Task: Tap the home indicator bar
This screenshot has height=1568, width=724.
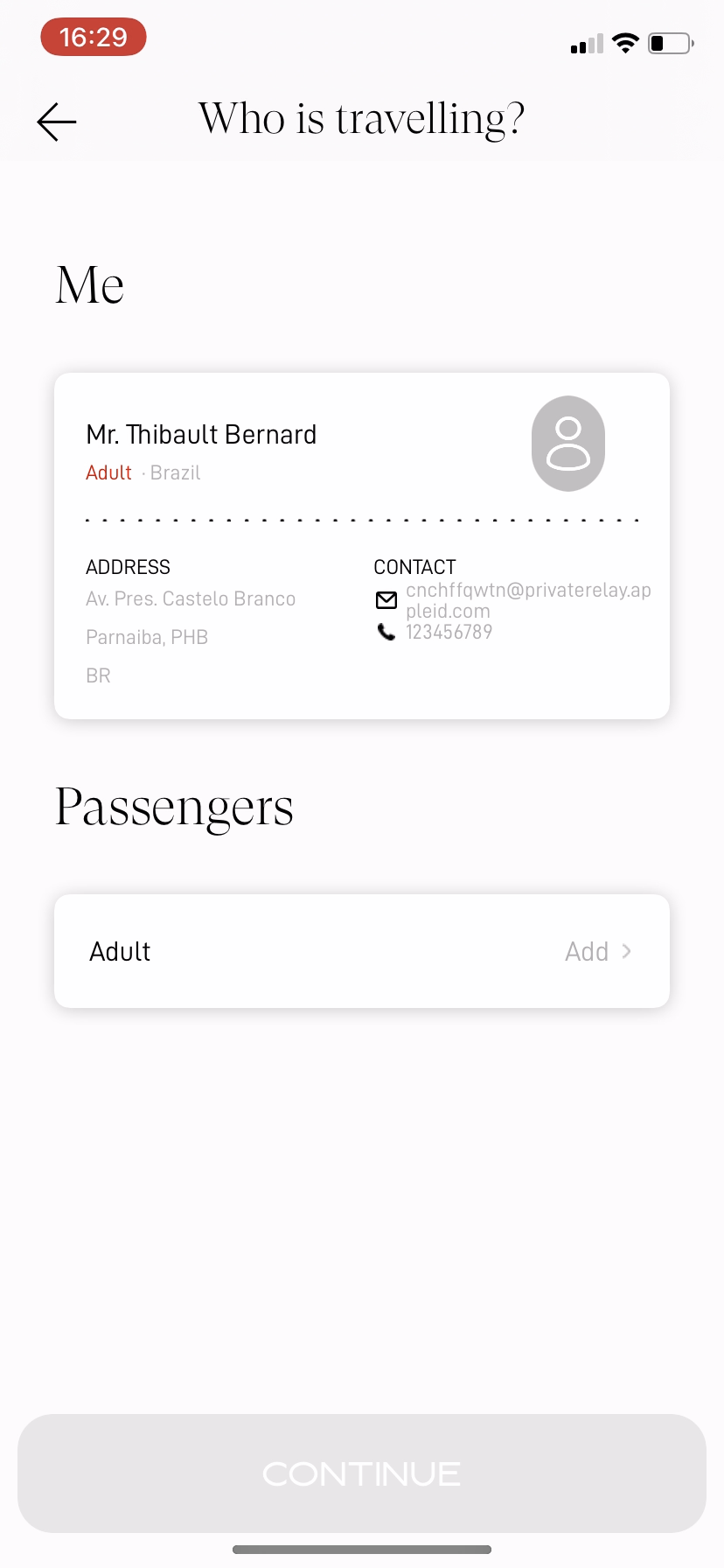Action: tap(362, 1550)
